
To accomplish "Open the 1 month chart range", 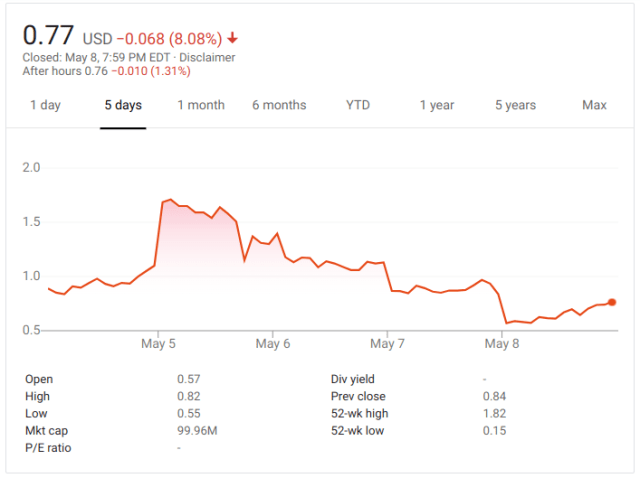I will 201,105.
